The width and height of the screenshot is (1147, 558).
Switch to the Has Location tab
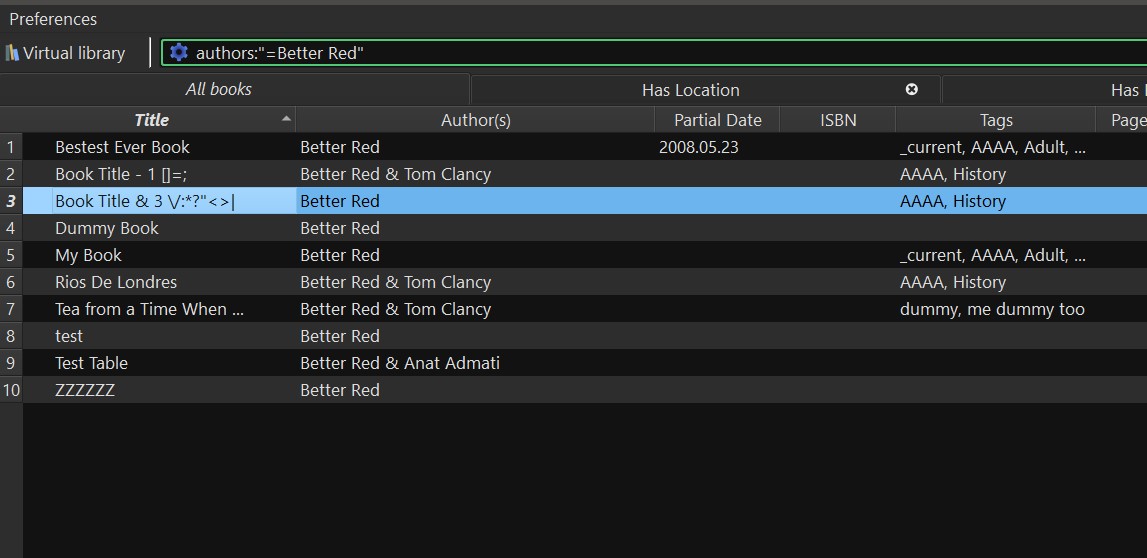coord(690,90)
